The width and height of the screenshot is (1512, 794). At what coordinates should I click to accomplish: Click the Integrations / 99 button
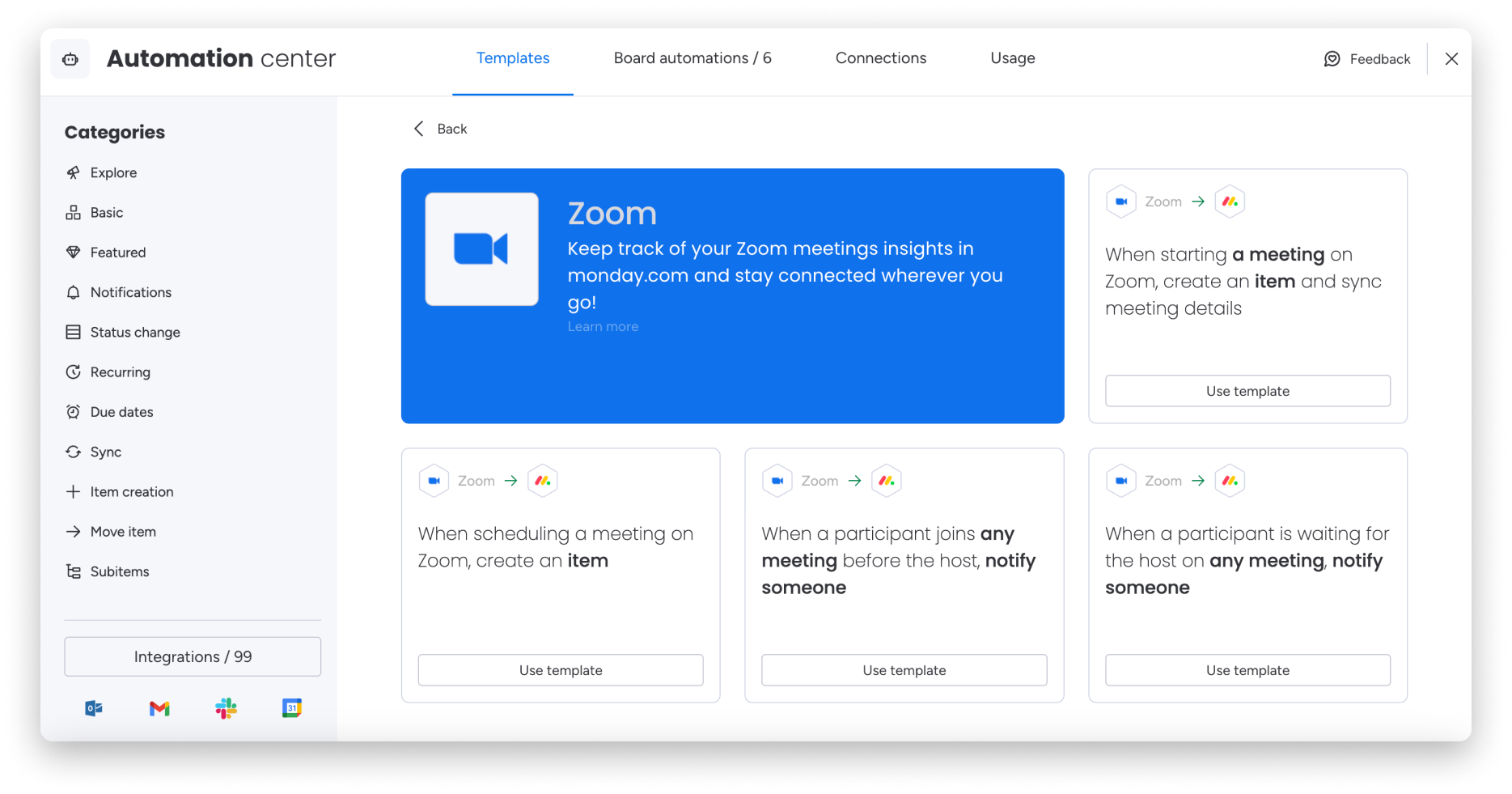[x=193, y=656]
